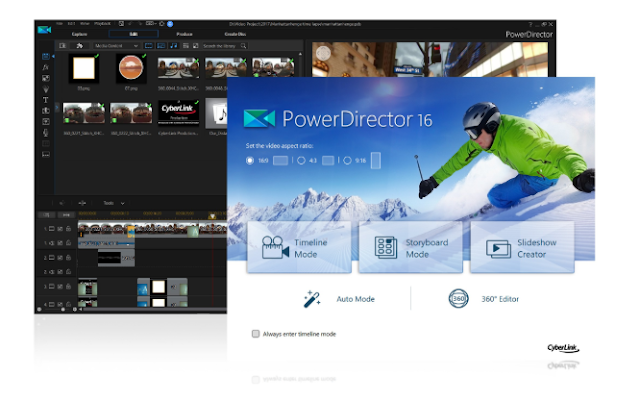
Task: Click the 360° Editor label
Action: 500,299
